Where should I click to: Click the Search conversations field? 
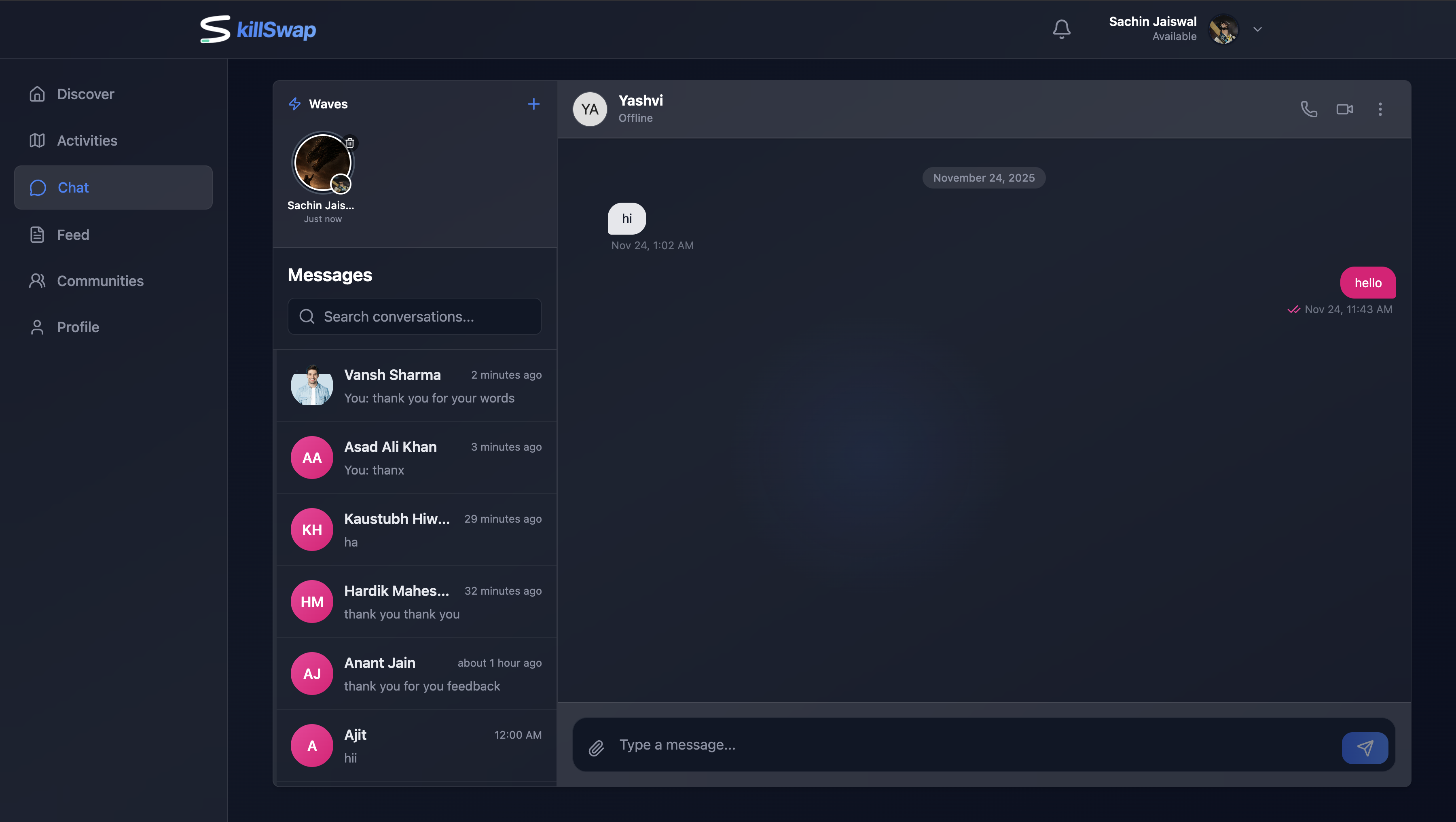(414, 317)
